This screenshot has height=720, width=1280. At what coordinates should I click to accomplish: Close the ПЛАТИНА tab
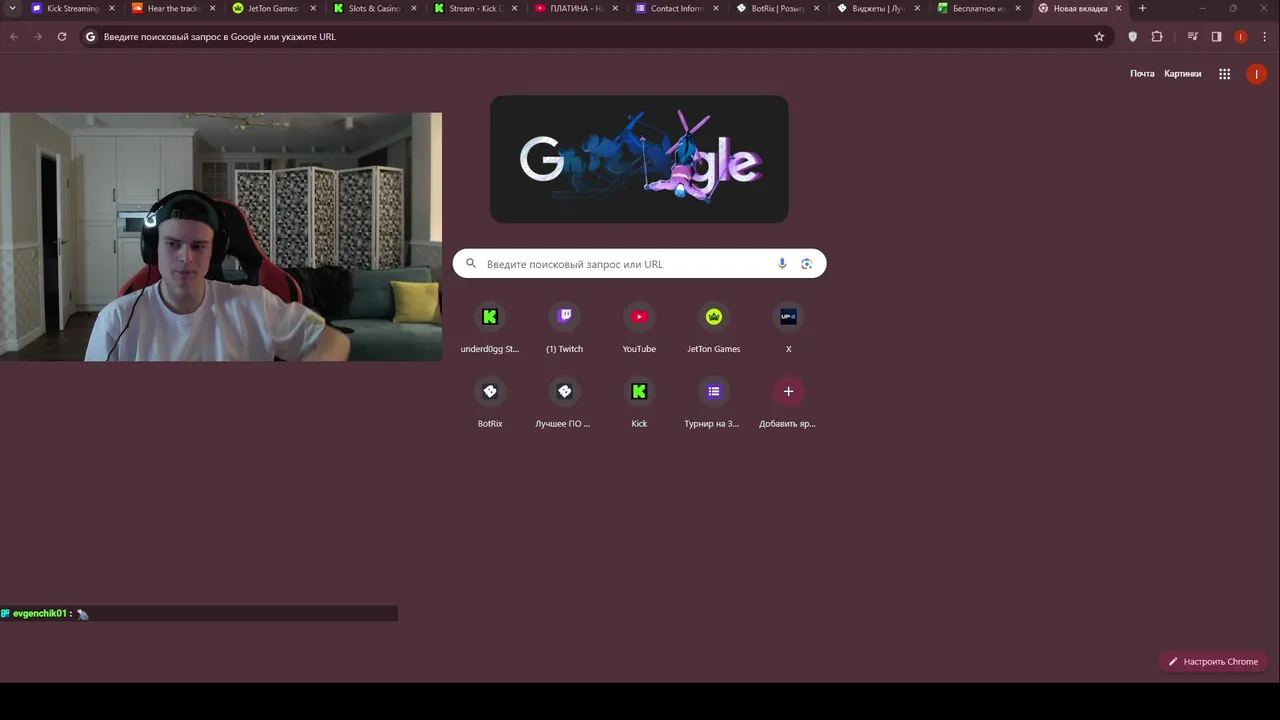click(615, 8)
